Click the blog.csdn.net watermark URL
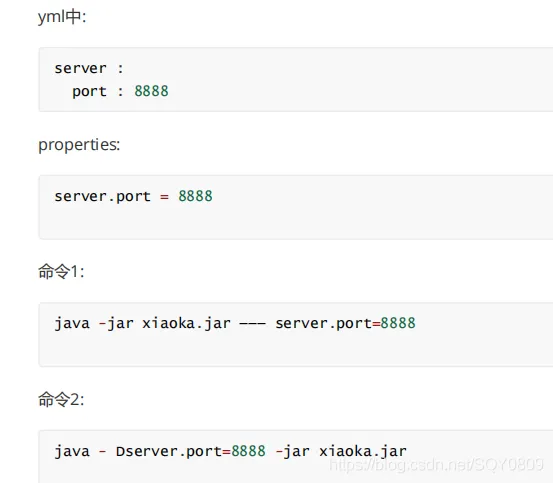 point(436,464)
